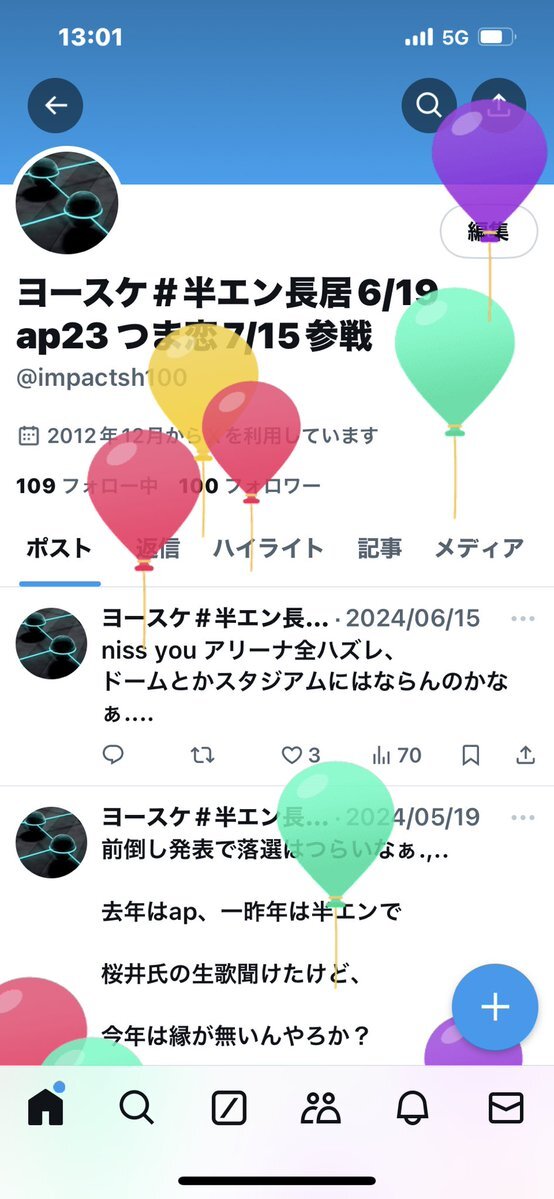Open the 記事 tab
Screen dimensions: 554x1199
coord(380,548)
